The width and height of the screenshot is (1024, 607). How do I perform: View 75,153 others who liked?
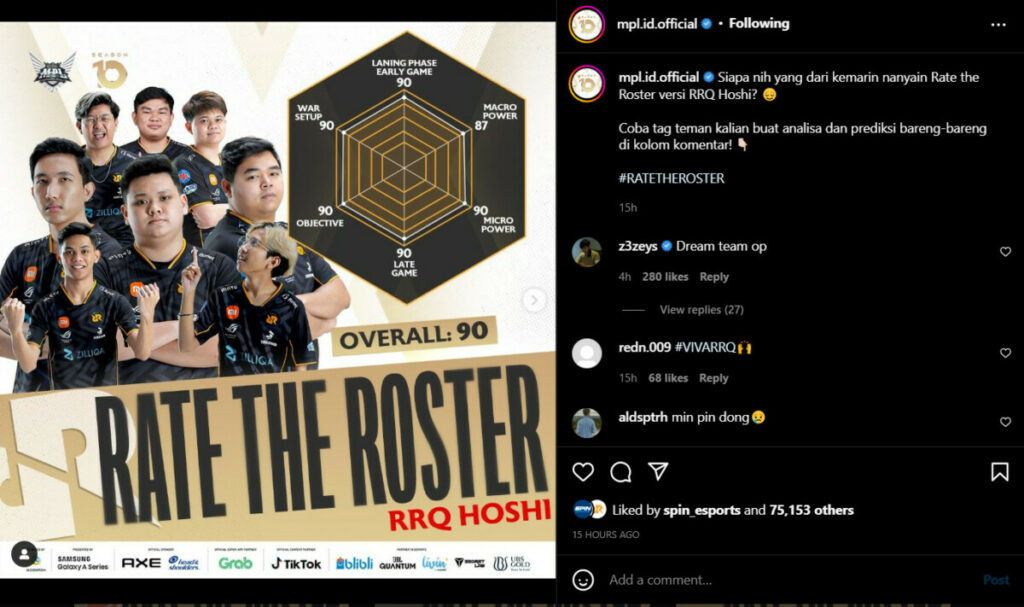811,510
